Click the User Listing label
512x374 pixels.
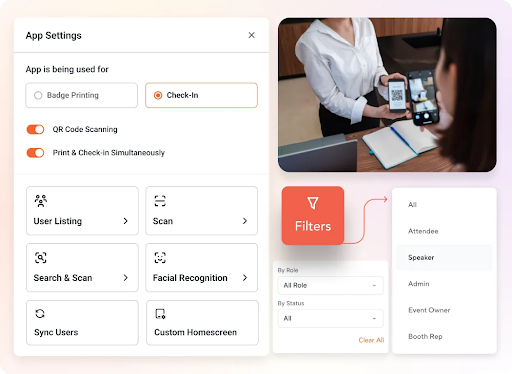tap(58, 221)
